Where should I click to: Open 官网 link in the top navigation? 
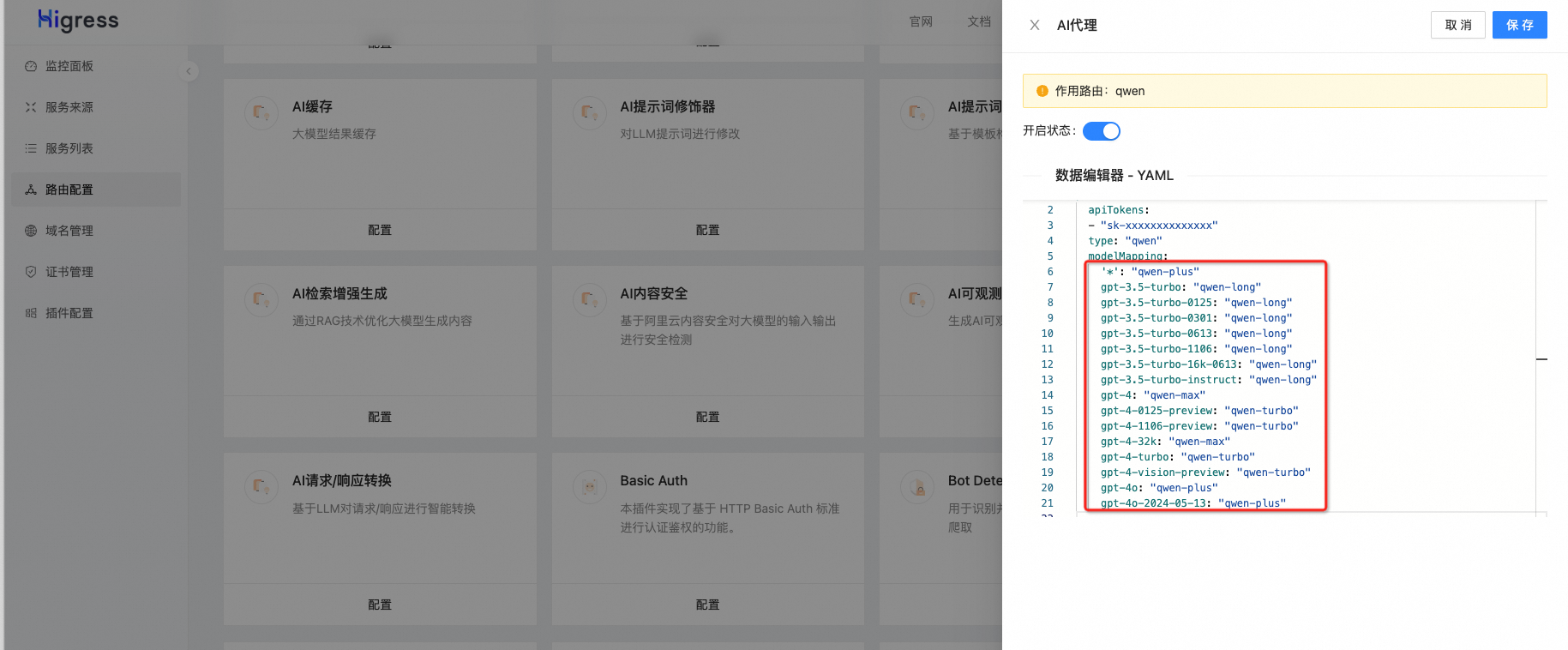[x=921, y=21]
